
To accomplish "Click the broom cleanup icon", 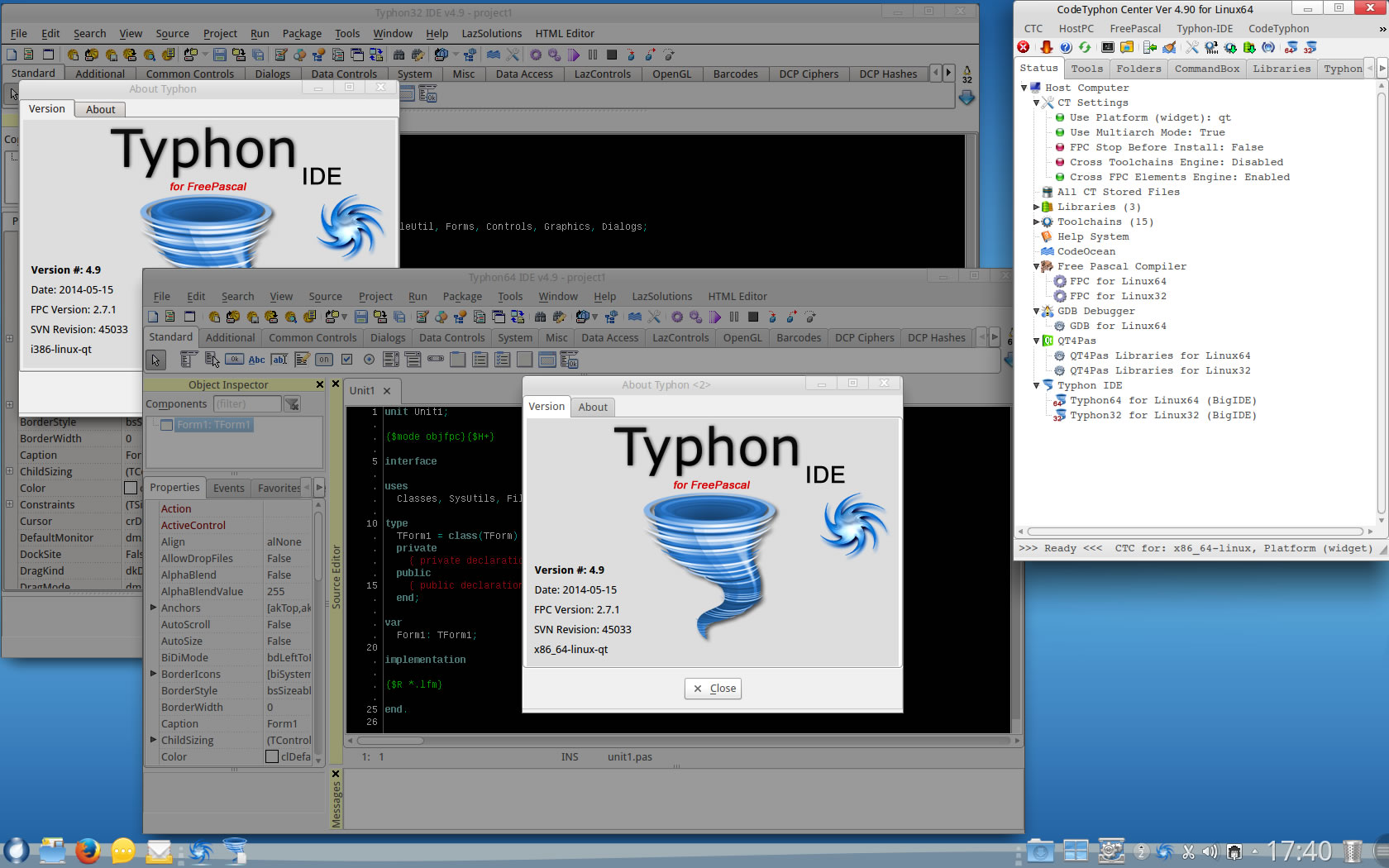I will pos(1169,48).
